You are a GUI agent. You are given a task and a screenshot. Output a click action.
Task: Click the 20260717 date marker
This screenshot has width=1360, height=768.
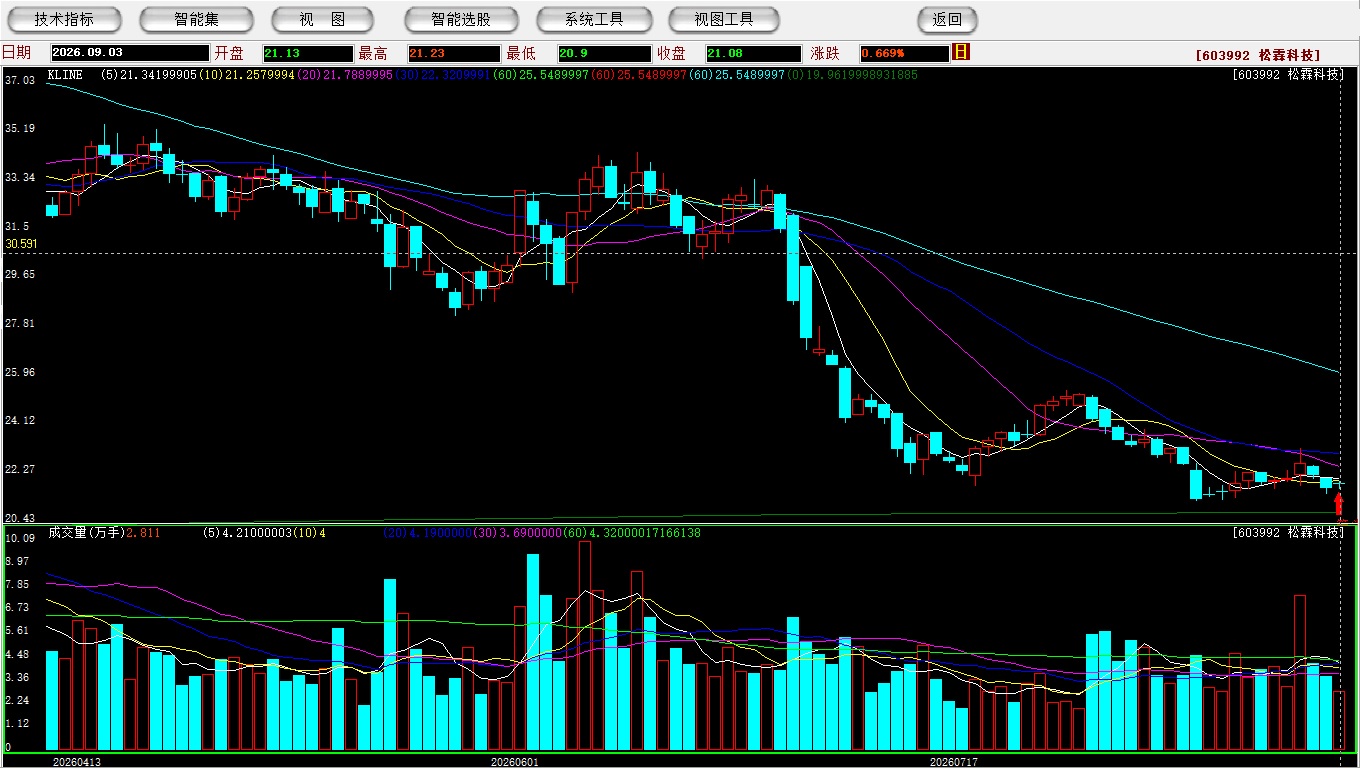pos(954,762)
